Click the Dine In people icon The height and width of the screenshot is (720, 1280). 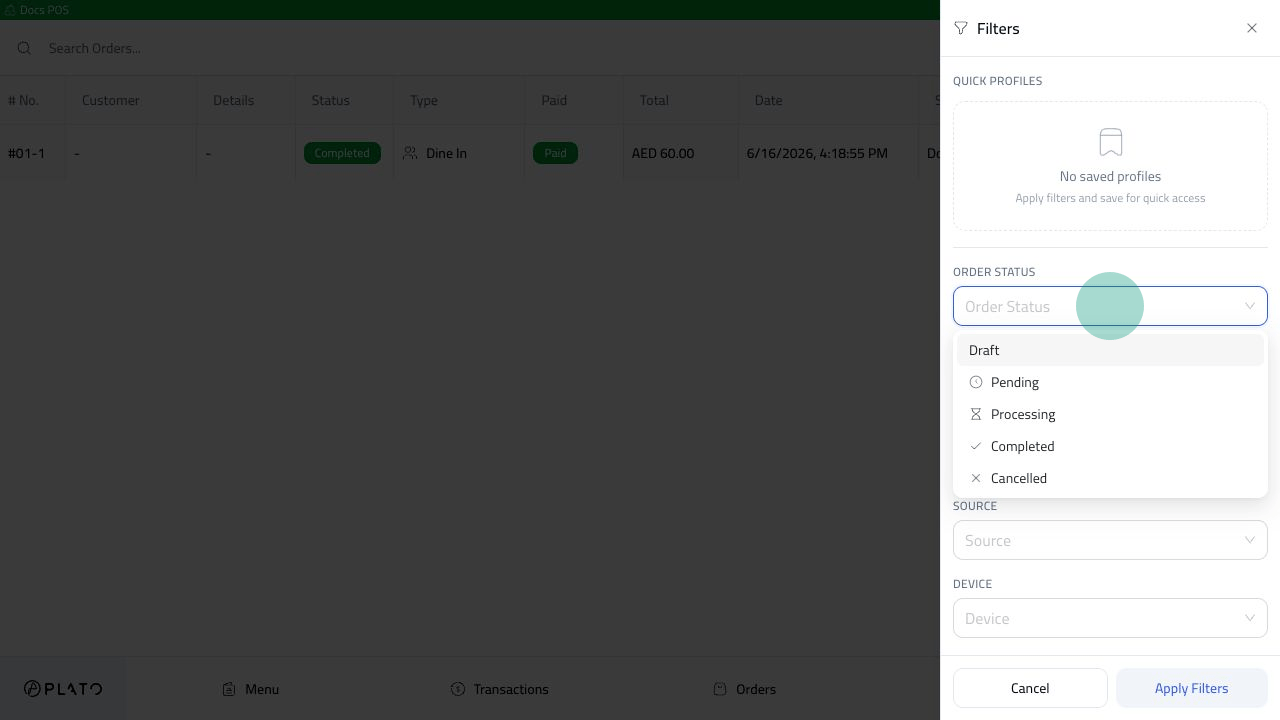click(x=410, y=153)
